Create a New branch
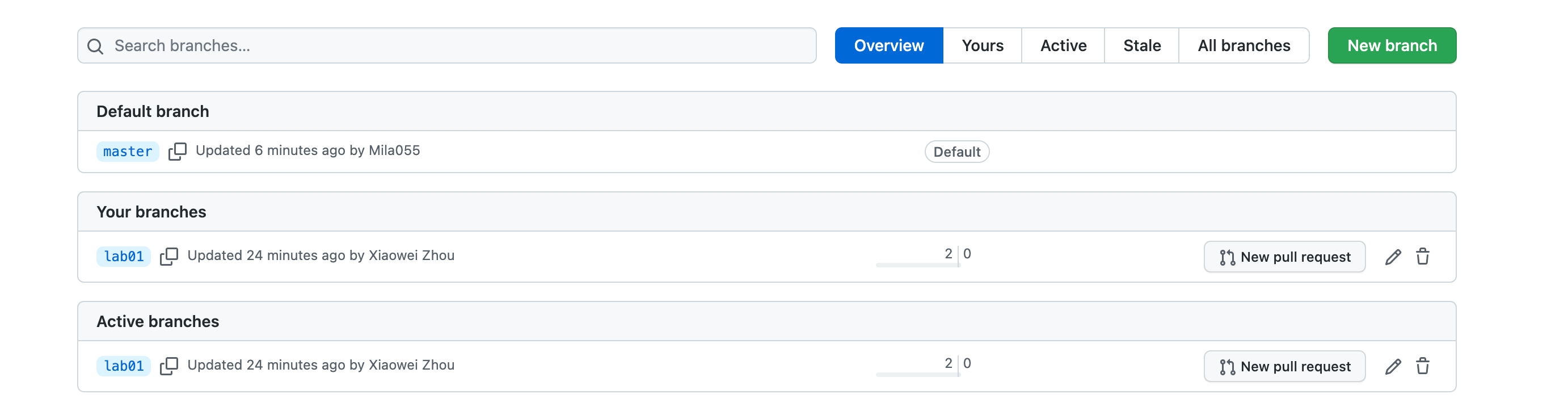 pyautogui.click(x=1392, y=45)
